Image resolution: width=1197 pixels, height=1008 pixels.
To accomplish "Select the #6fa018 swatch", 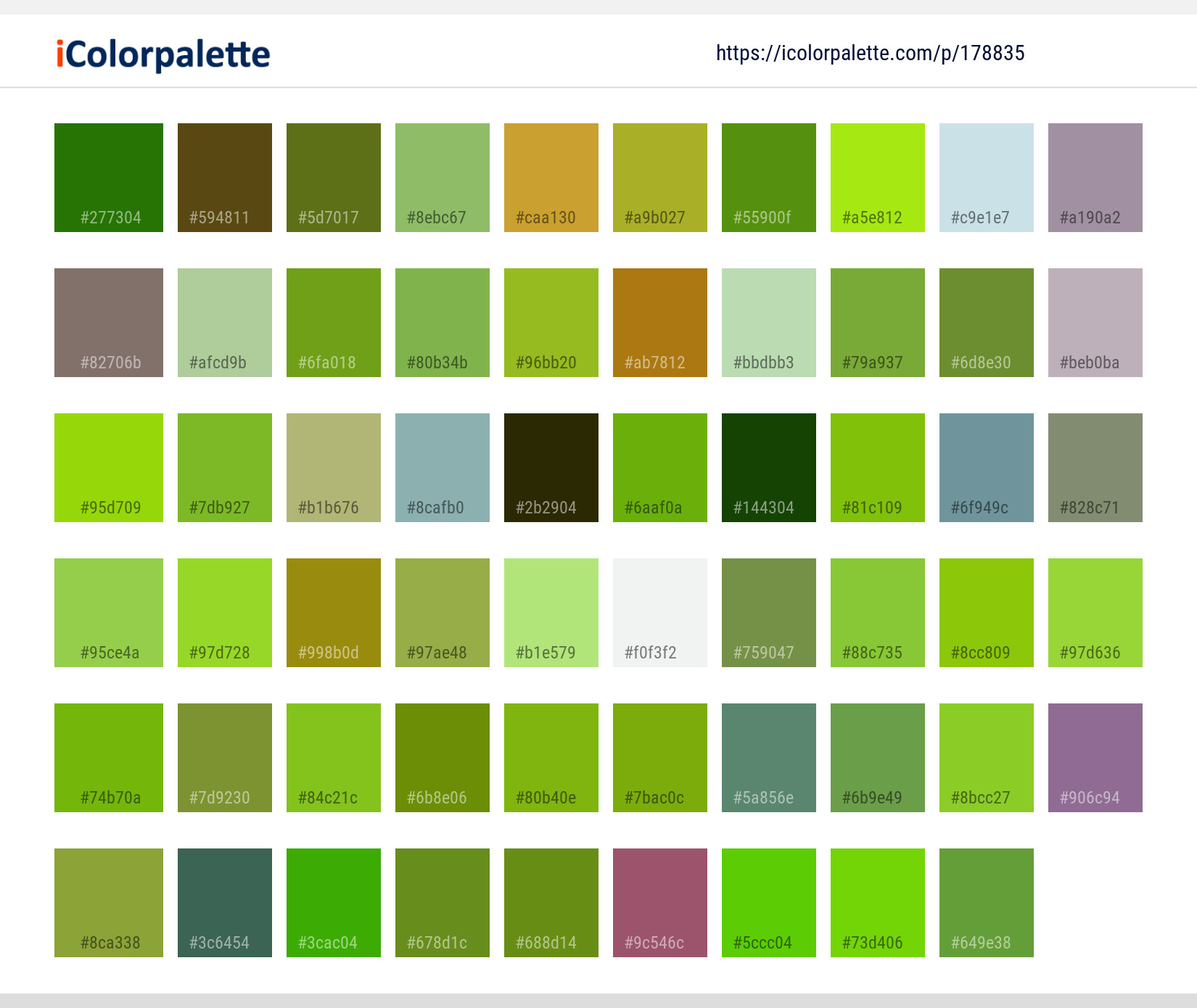I will point(334,323).
